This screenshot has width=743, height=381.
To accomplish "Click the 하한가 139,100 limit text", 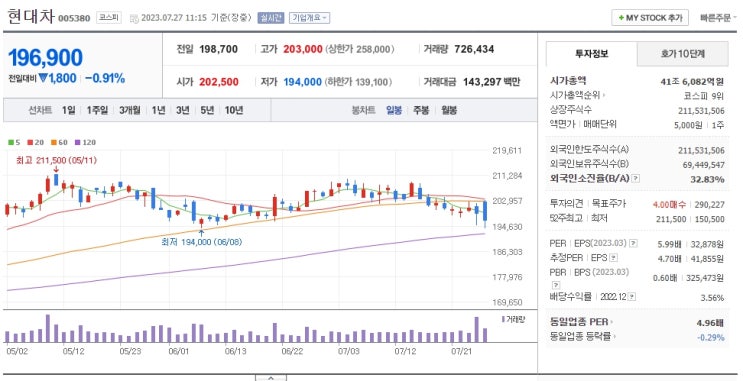I will 358,82.
